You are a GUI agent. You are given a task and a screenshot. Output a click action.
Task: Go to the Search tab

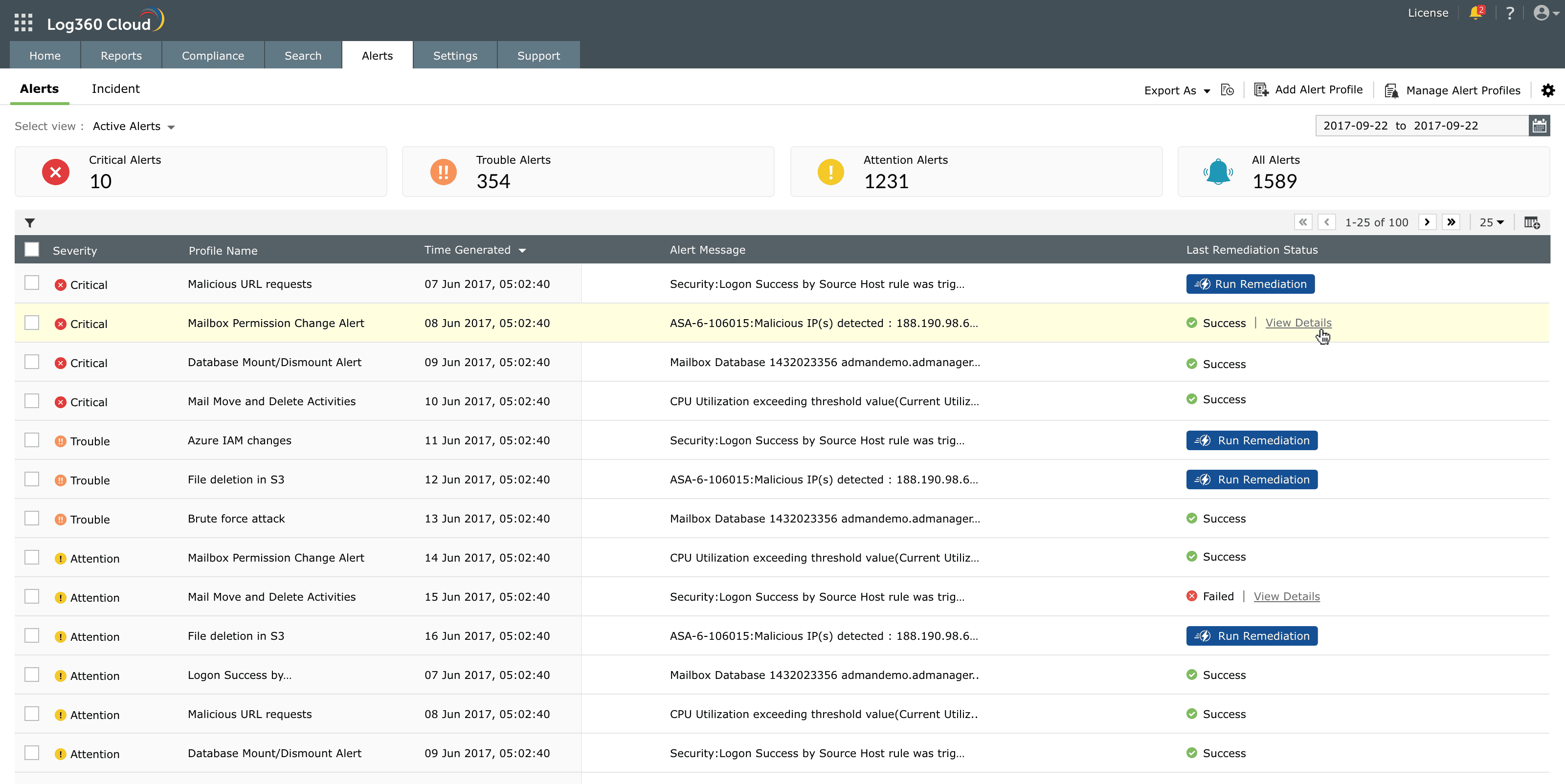303,55
